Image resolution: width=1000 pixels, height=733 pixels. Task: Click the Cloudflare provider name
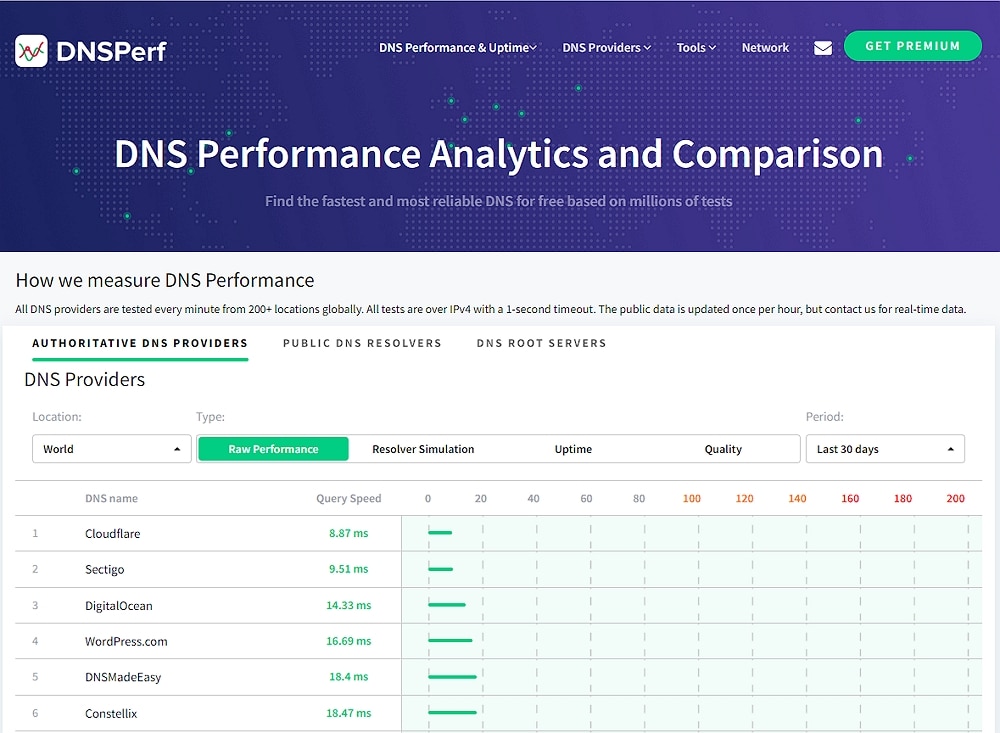(112, 533)
